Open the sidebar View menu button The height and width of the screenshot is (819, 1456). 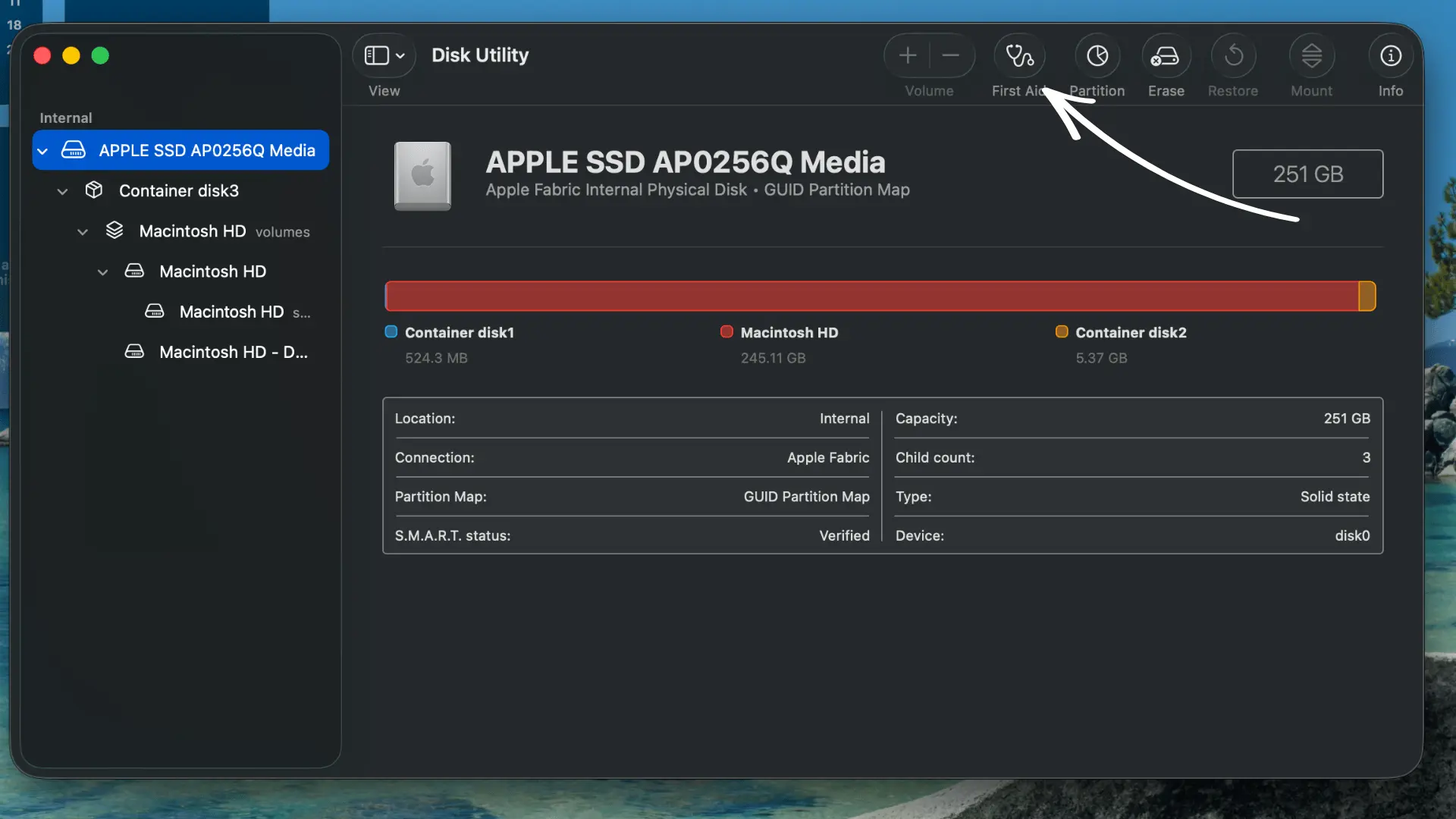pyautogui.click(x=384, y=55)
